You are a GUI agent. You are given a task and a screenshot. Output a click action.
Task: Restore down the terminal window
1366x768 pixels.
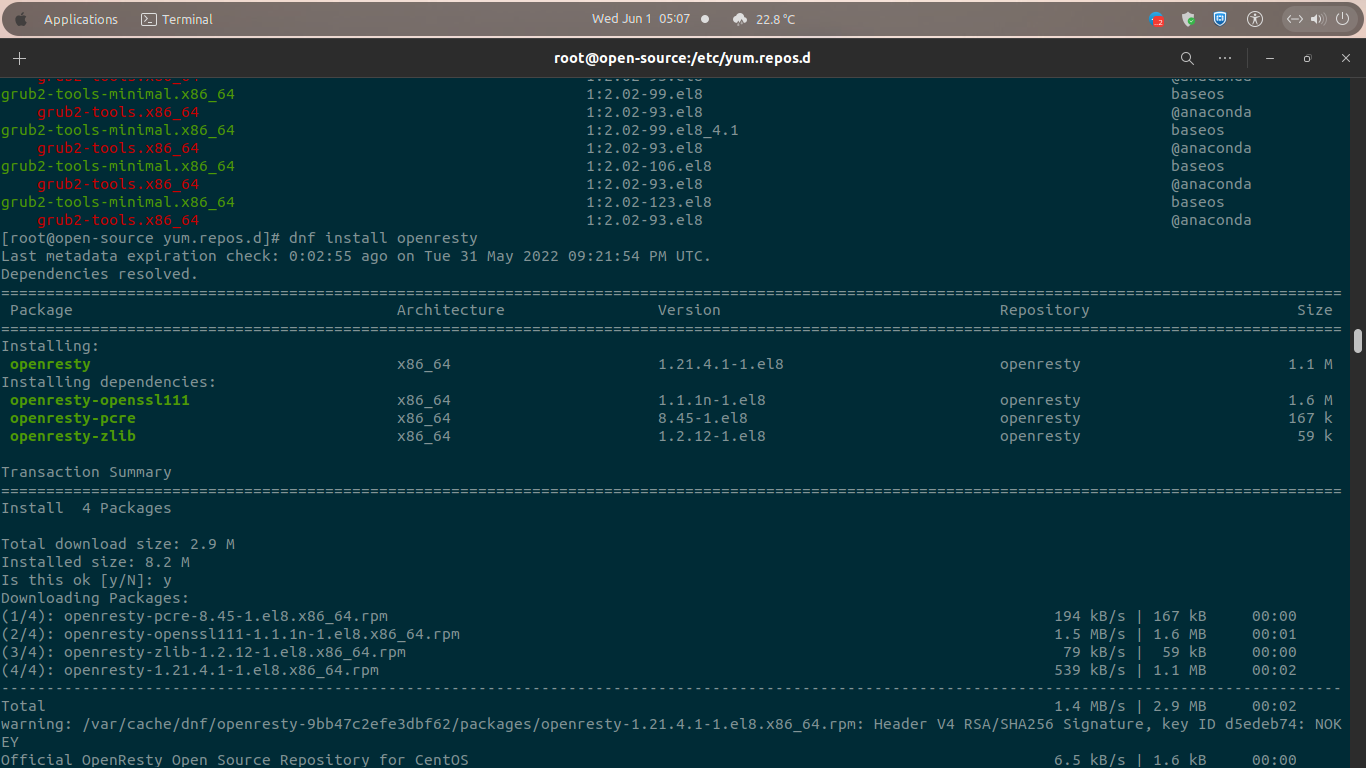click(x=1307, y=58)
